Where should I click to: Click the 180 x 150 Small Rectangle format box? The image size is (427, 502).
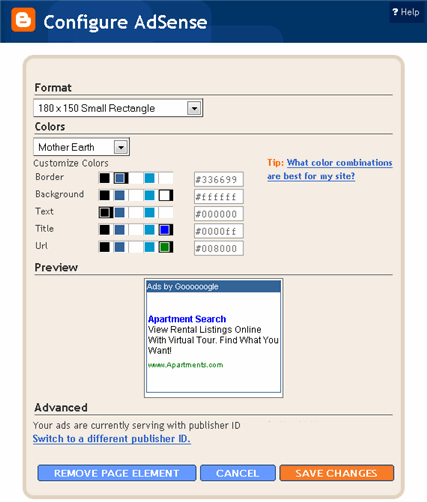pos(118,108)
